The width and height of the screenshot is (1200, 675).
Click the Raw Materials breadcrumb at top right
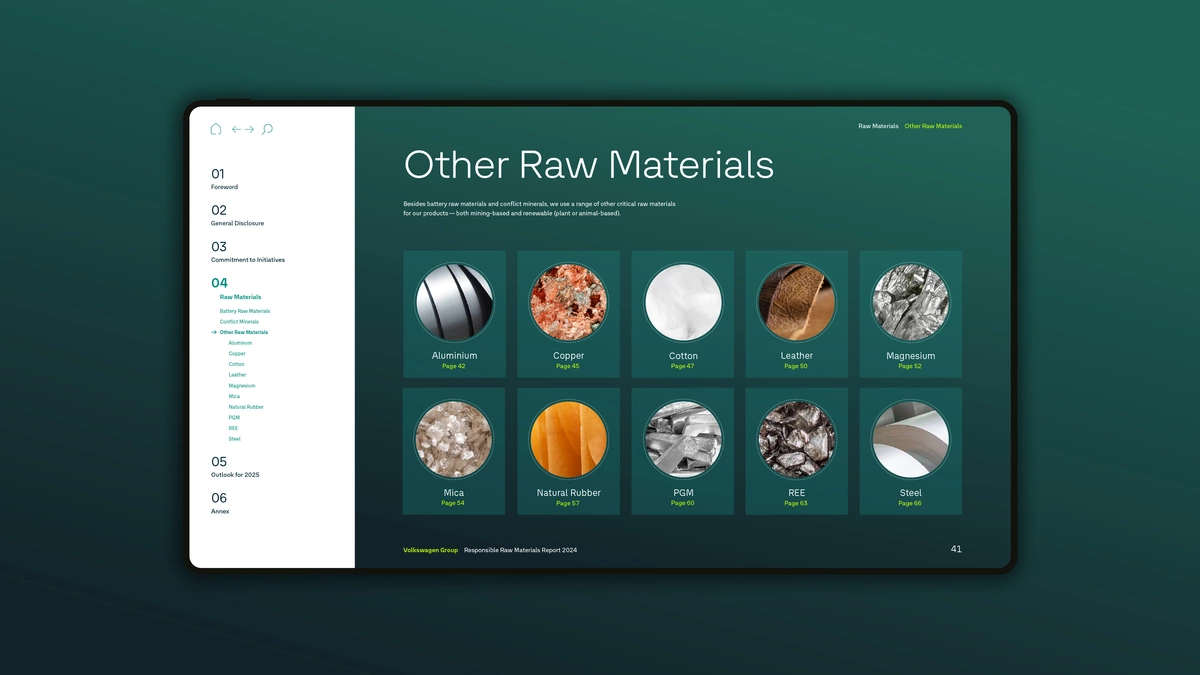[878, 127]
